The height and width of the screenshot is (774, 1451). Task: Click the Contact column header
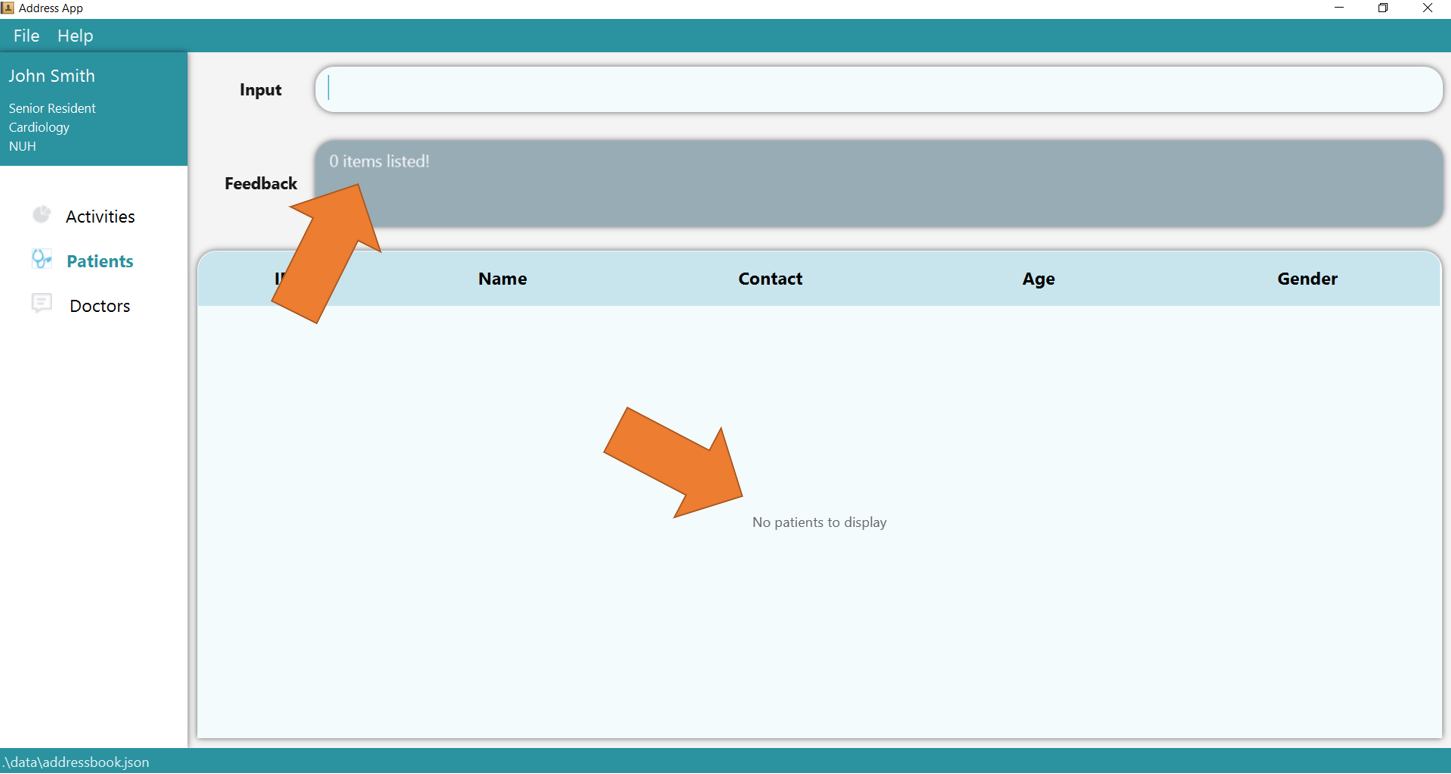[x=770, y=279]
